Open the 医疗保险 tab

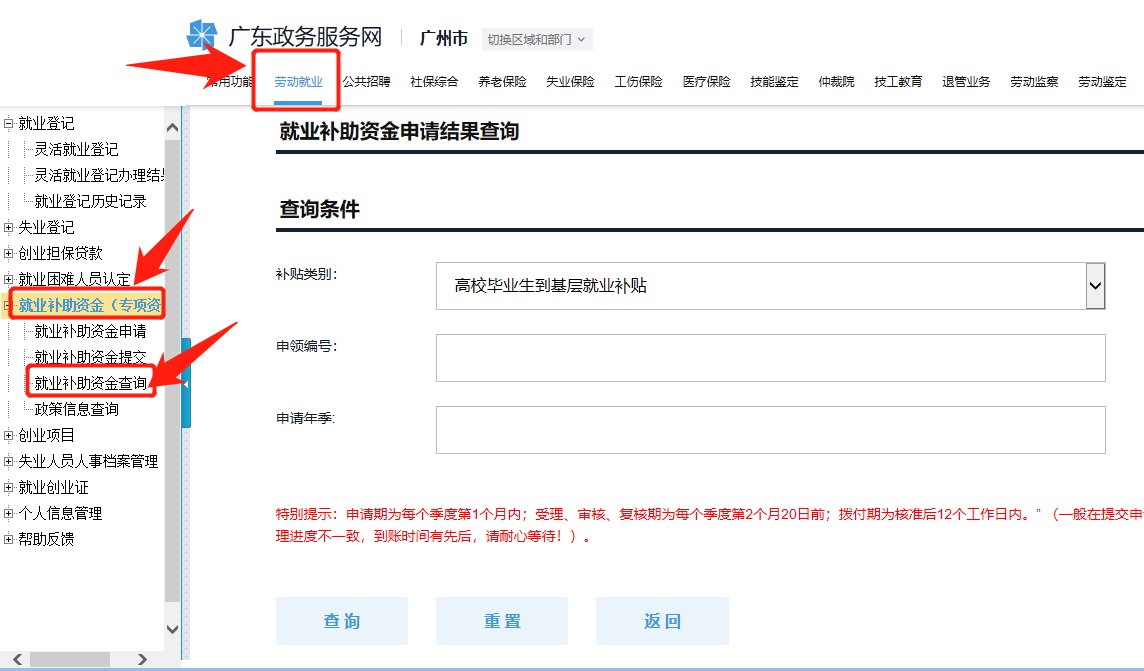tap(706, 82)
